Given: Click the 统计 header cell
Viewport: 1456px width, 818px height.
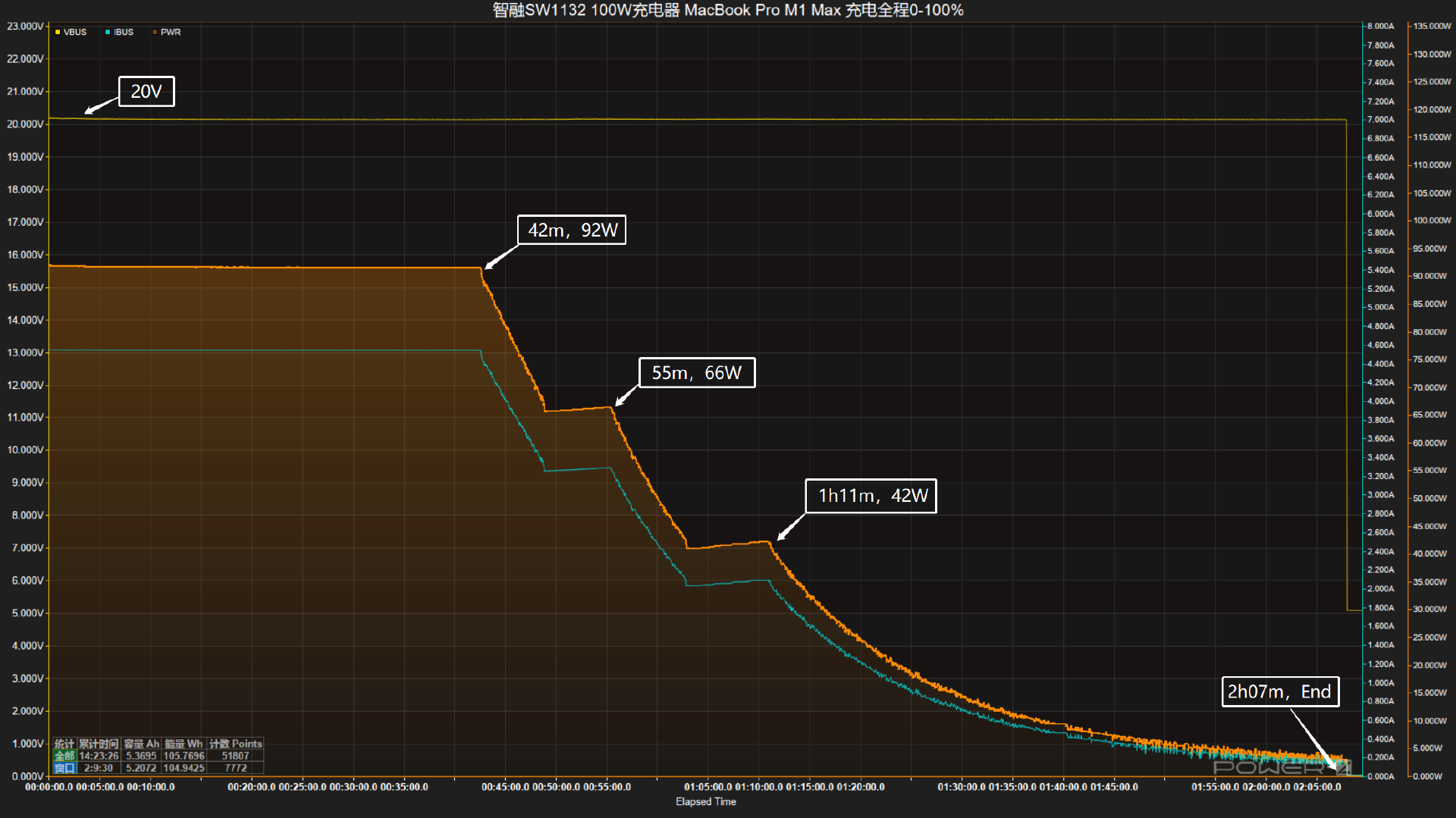Looking at the screenshot, I should coord(64,744).
